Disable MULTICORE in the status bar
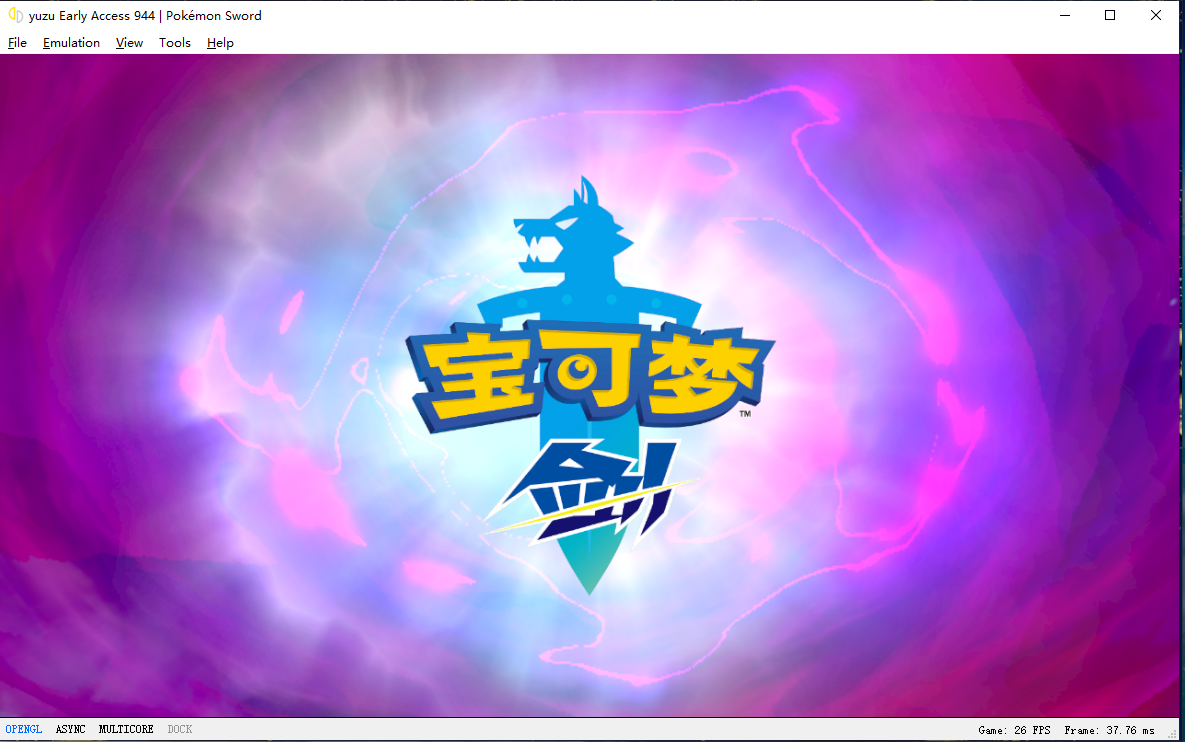The height and width of the screenshot is (742, 1185). point(126,730)
